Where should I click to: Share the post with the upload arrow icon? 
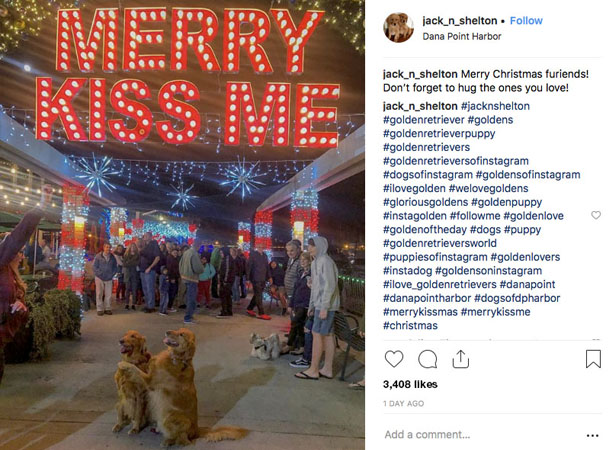tap(460, 359)
